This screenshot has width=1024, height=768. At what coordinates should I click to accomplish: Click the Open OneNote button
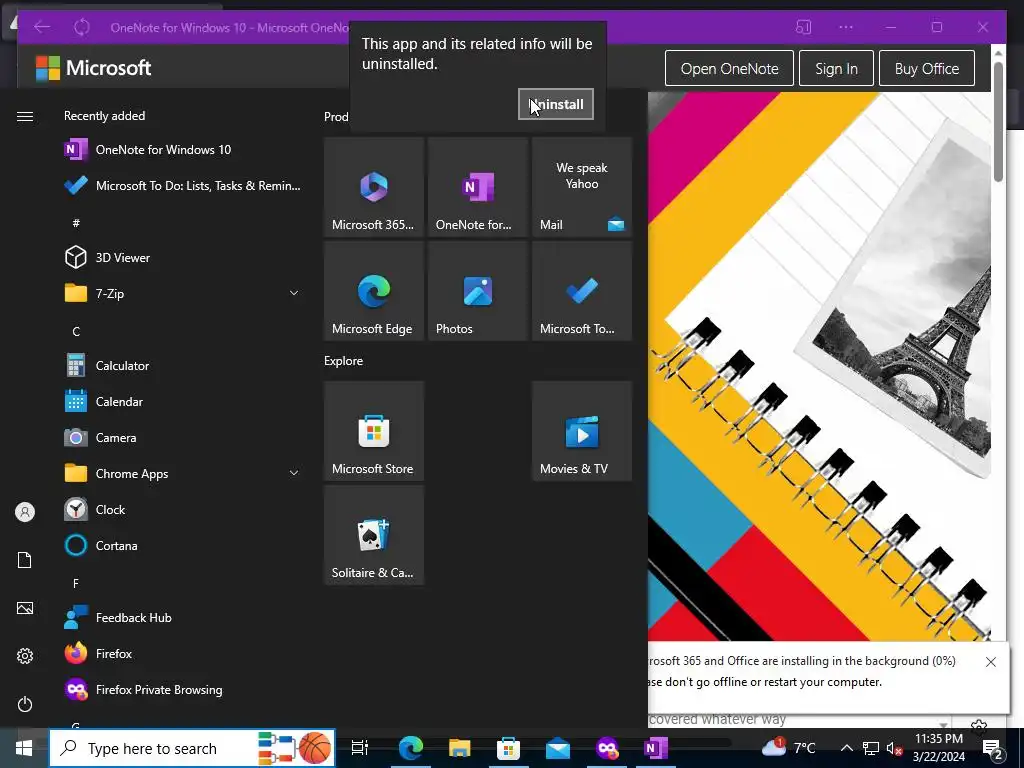(729, 69)
